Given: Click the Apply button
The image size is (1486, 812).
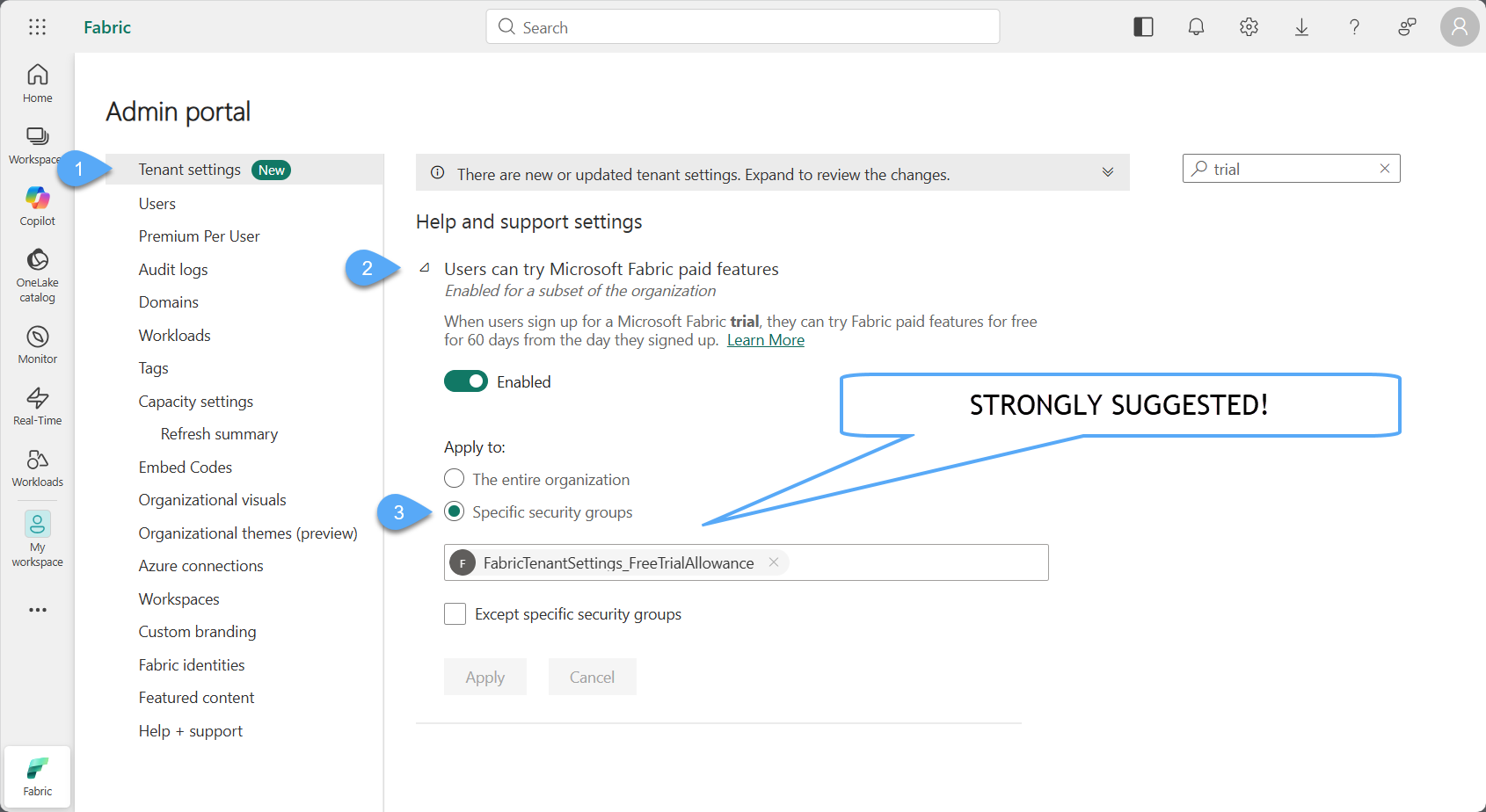Looking at the screenshot, I should tap(485, 677).
